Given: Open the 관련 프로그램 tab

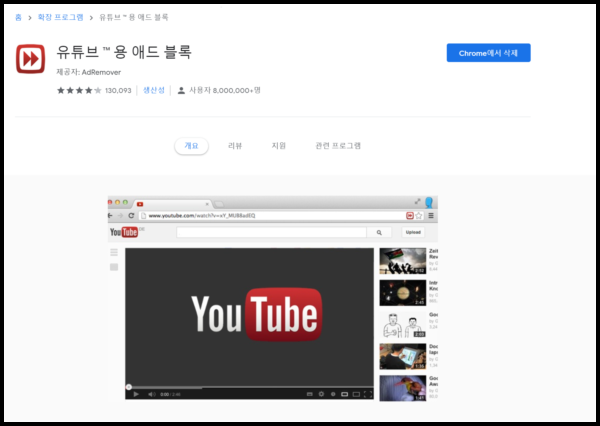Looking at the screenshot, I should (338, 146).
